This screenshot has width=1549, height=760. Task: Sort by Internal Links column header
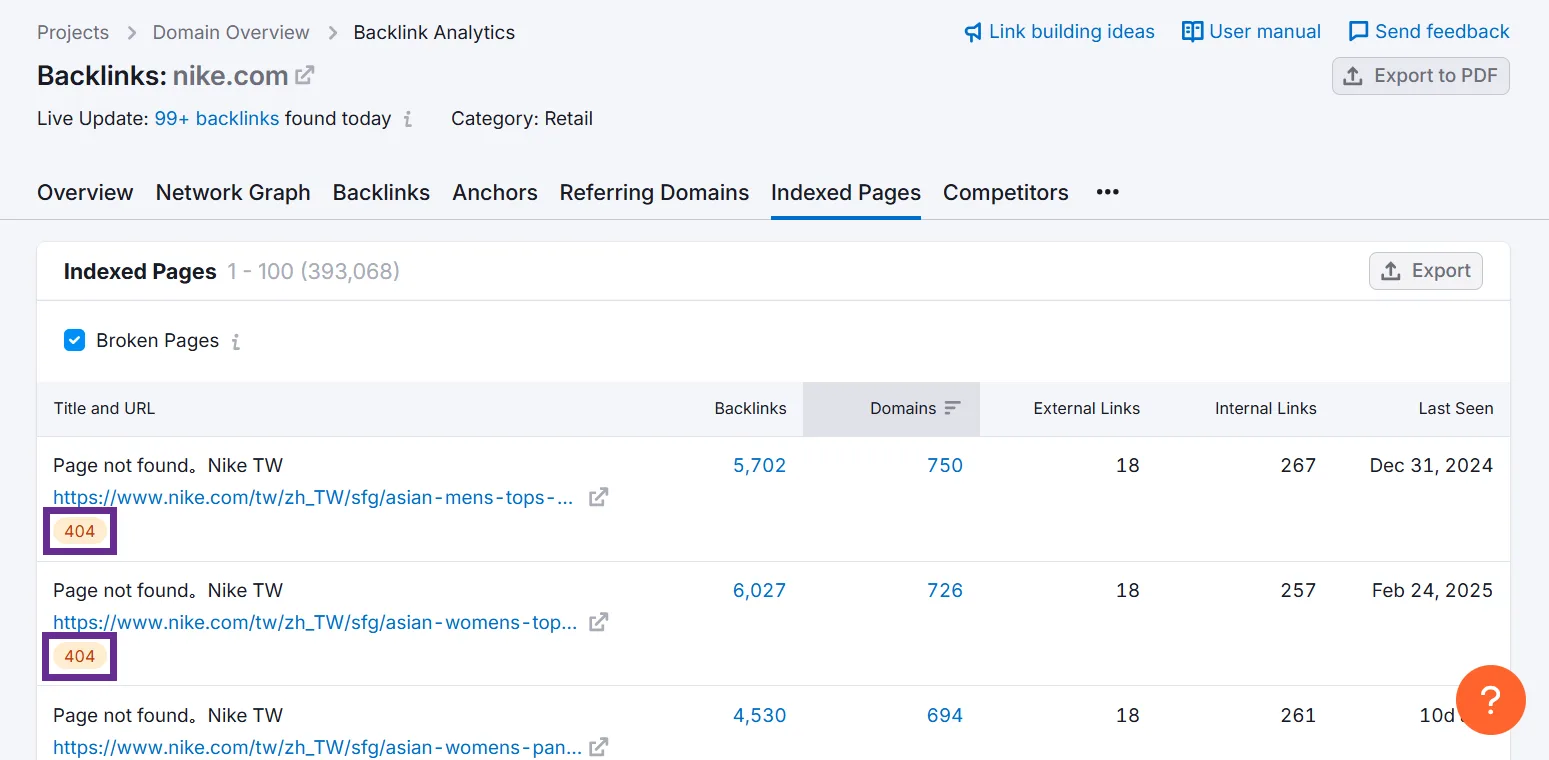point(1266,408)
